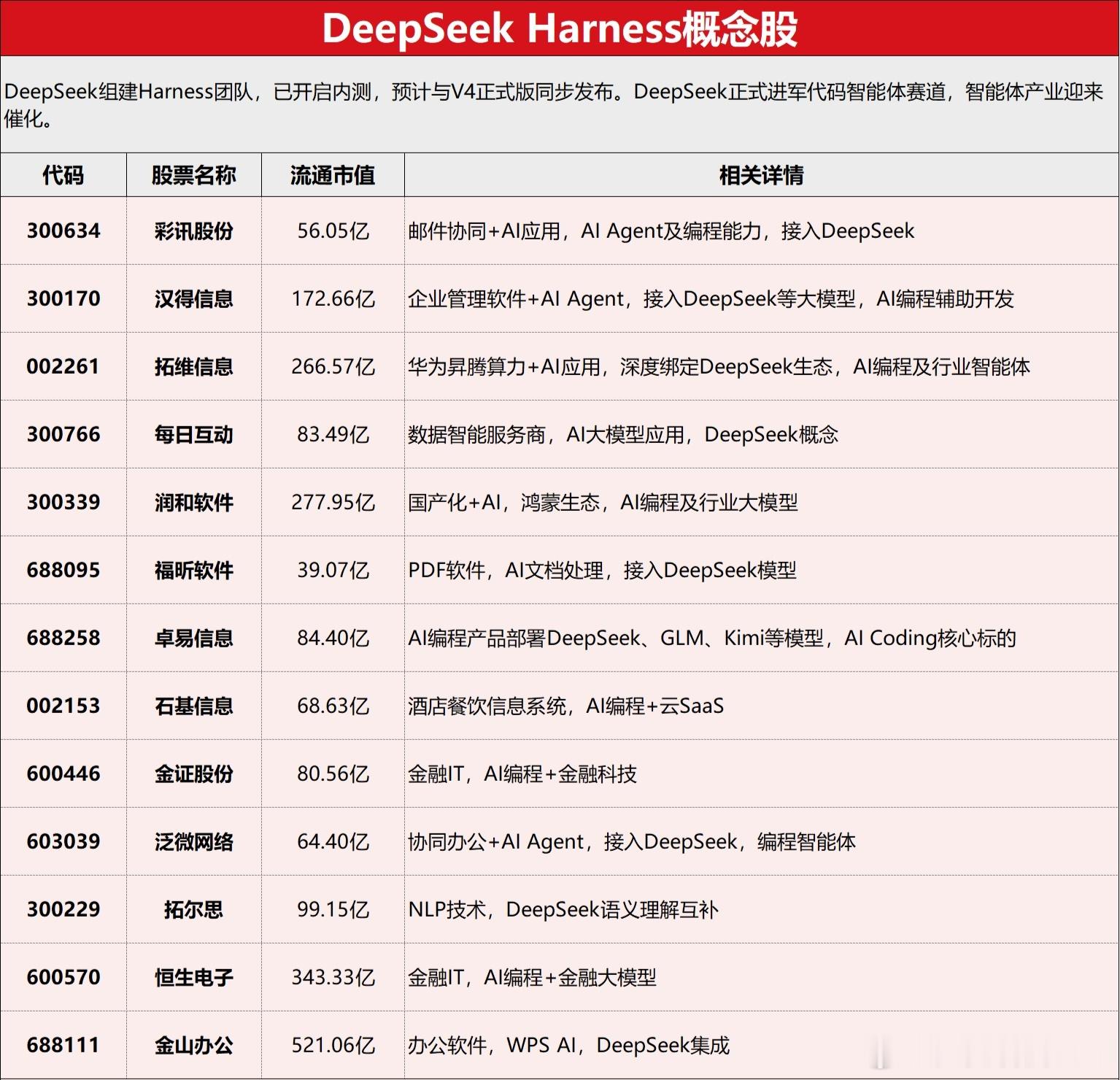Click stock name "恒生电子"
The image size is (1120, 1080).
pos(194,977)
